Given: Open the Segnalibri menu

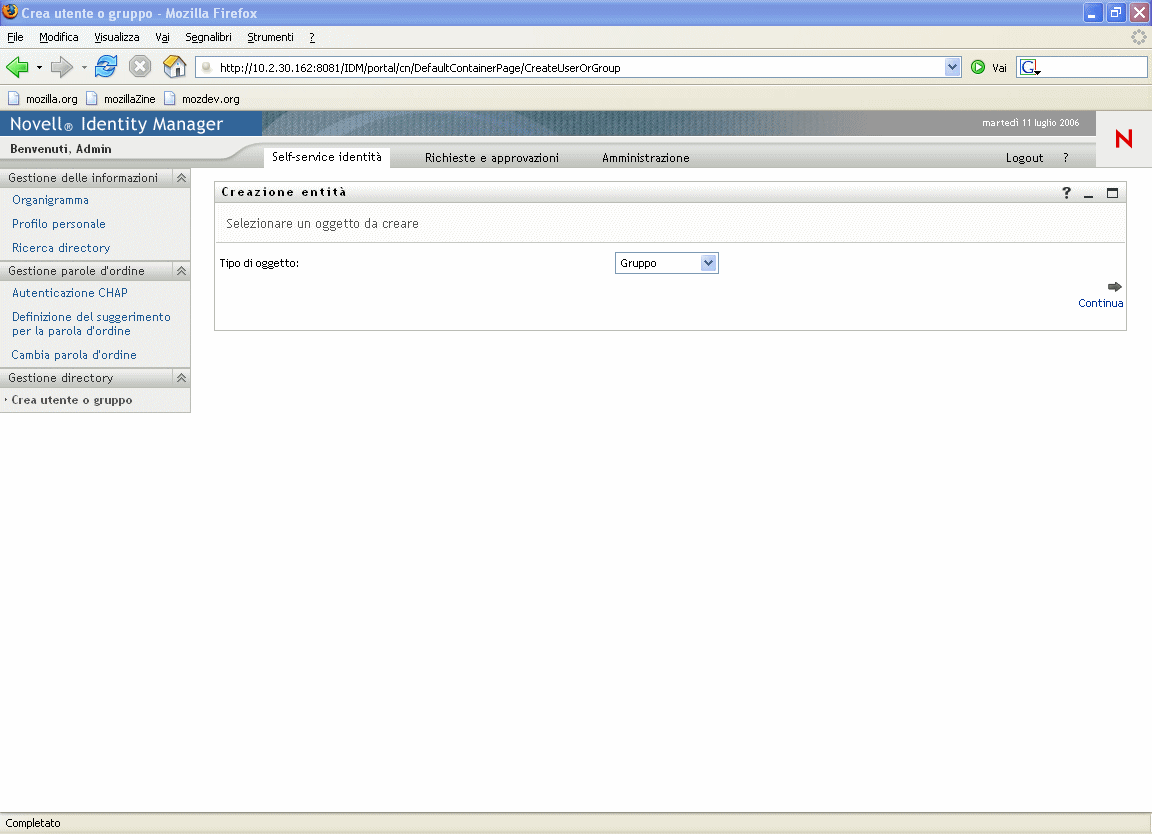Looking at the screenshot, I should click(x=208, y=37).
